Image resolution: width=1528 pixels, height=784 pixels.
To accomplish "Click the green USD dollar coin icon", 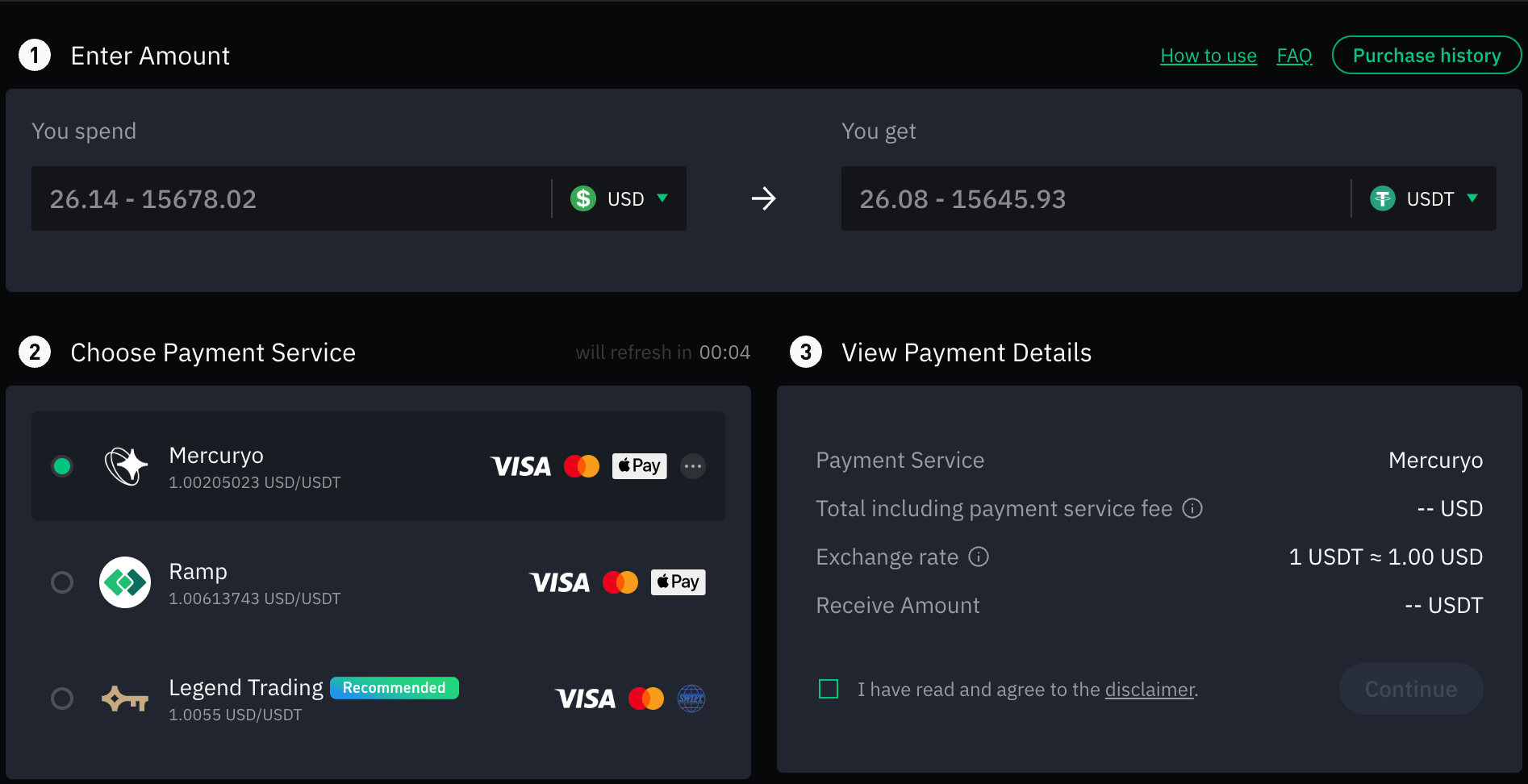I will [x=583, y=198].
